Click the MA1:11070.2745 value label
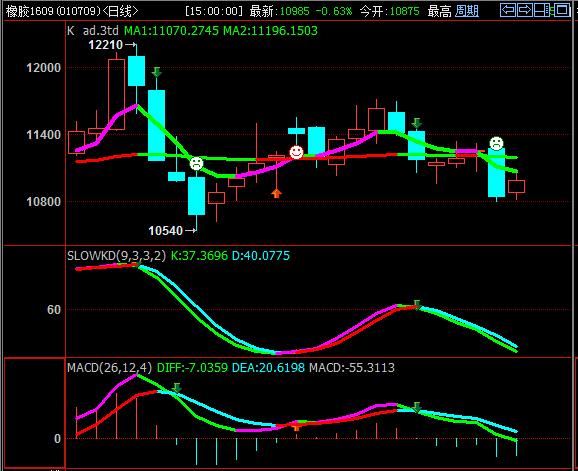578x471 pixels. tap(171, 30)
